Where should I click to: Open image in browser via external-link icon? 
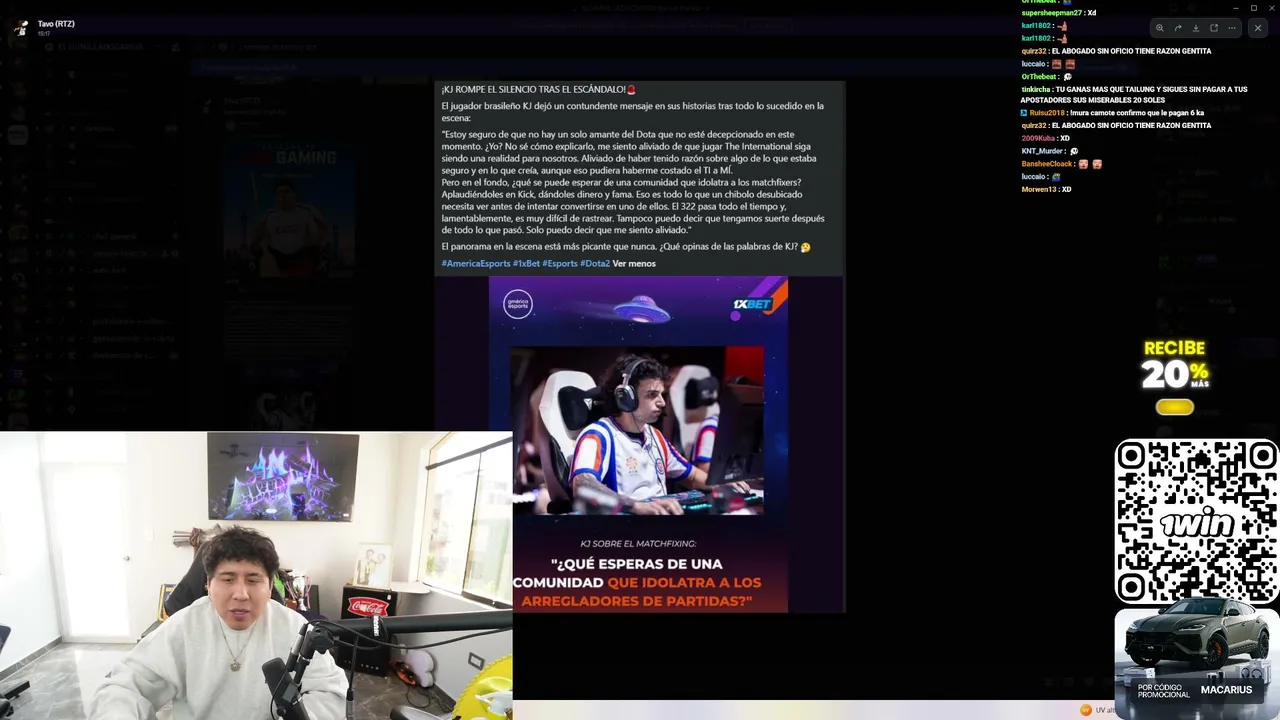click(1213, 28)
